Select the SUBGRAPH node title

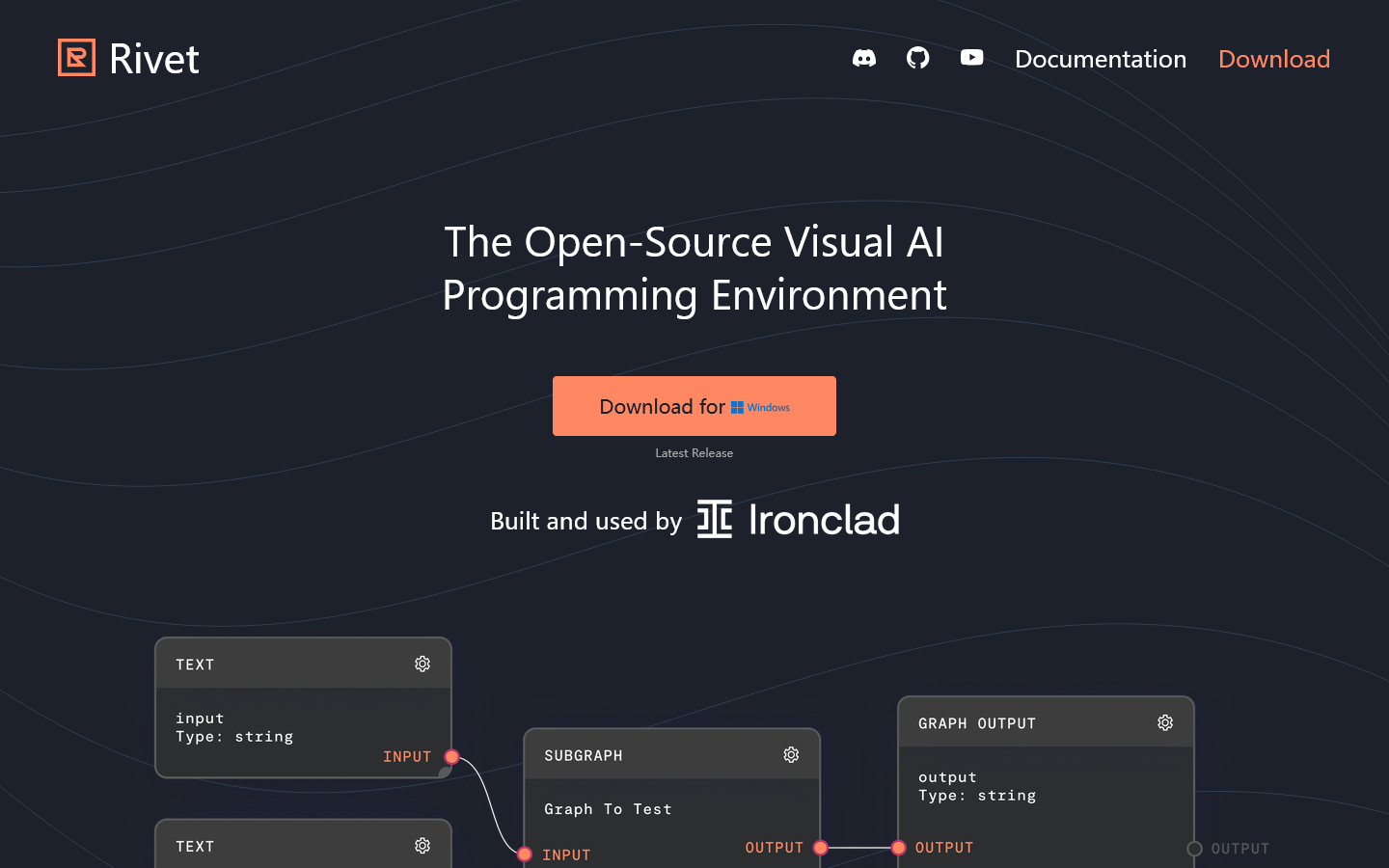584,756
